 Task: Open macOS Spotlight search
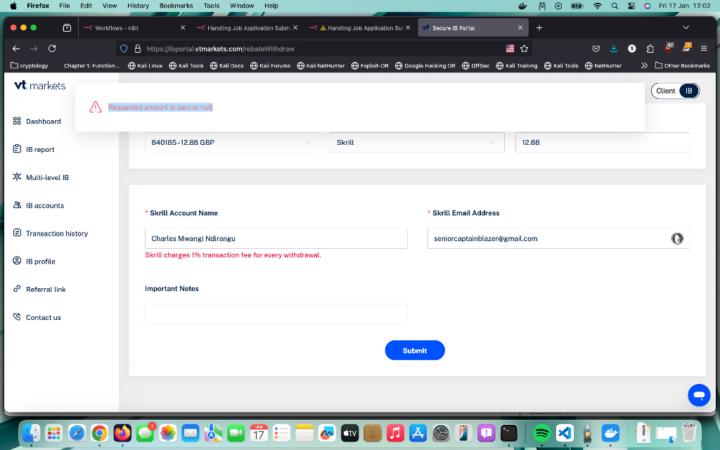pyautogui.click(x=614, y=6)
